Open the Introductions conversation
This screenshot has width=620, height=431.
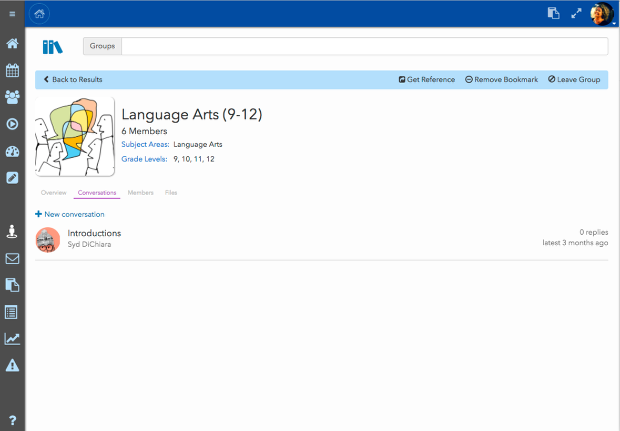[94, 233]
